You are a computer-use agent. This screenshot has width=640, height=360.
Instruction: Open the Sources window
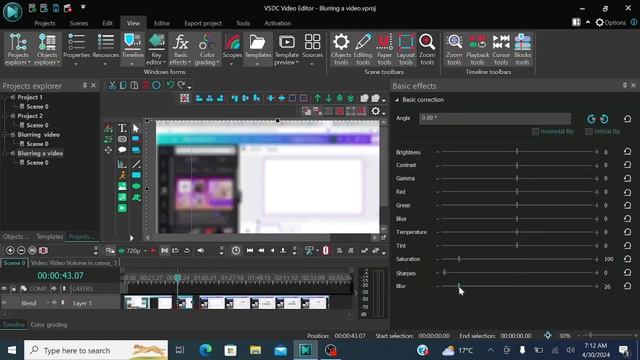(312, 49)
